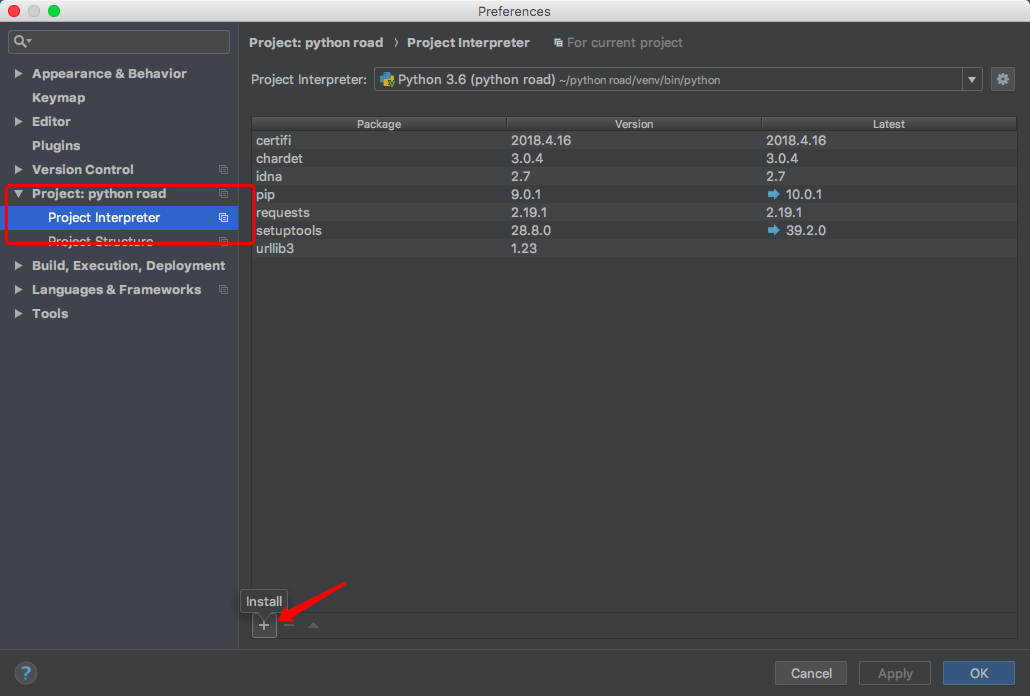Click the update arrow next to pip 10.0.1

[773, 194]
